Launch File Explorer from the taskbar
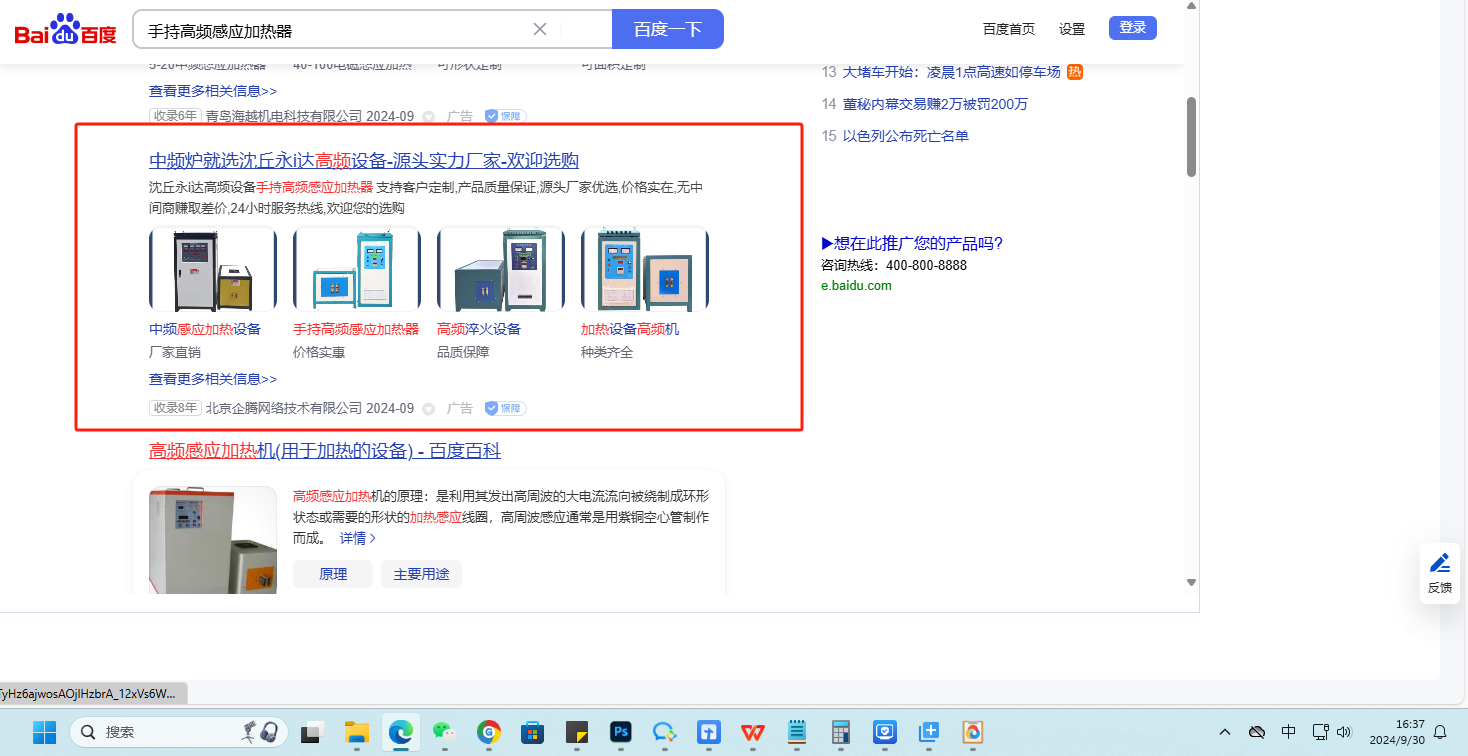The height and width of the screenshot is (756, 1468). tap(357, 732)
